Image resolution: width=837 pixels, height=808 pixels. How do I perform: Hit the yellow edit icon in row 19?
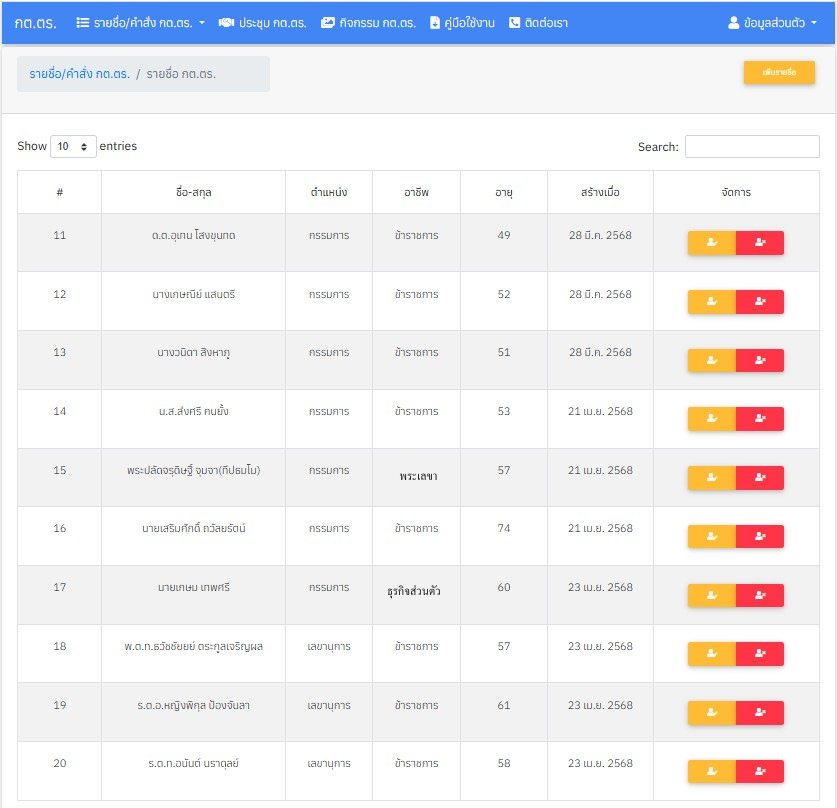tap(711, 713)
